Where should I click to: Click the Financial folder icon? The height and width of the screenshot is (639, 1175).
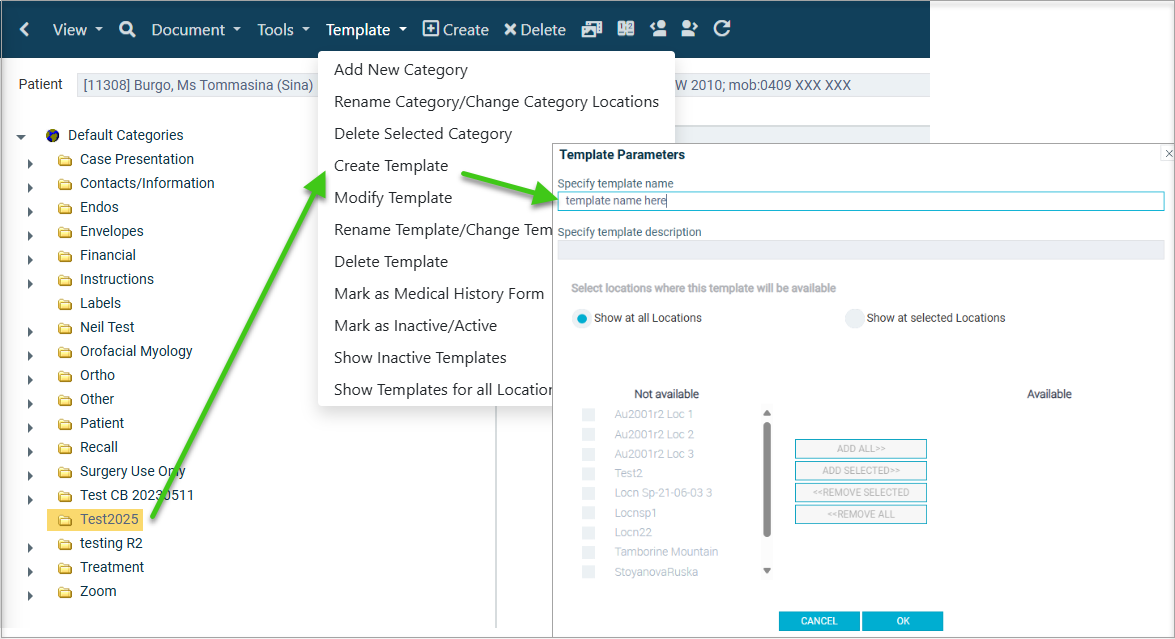[65, 256]
